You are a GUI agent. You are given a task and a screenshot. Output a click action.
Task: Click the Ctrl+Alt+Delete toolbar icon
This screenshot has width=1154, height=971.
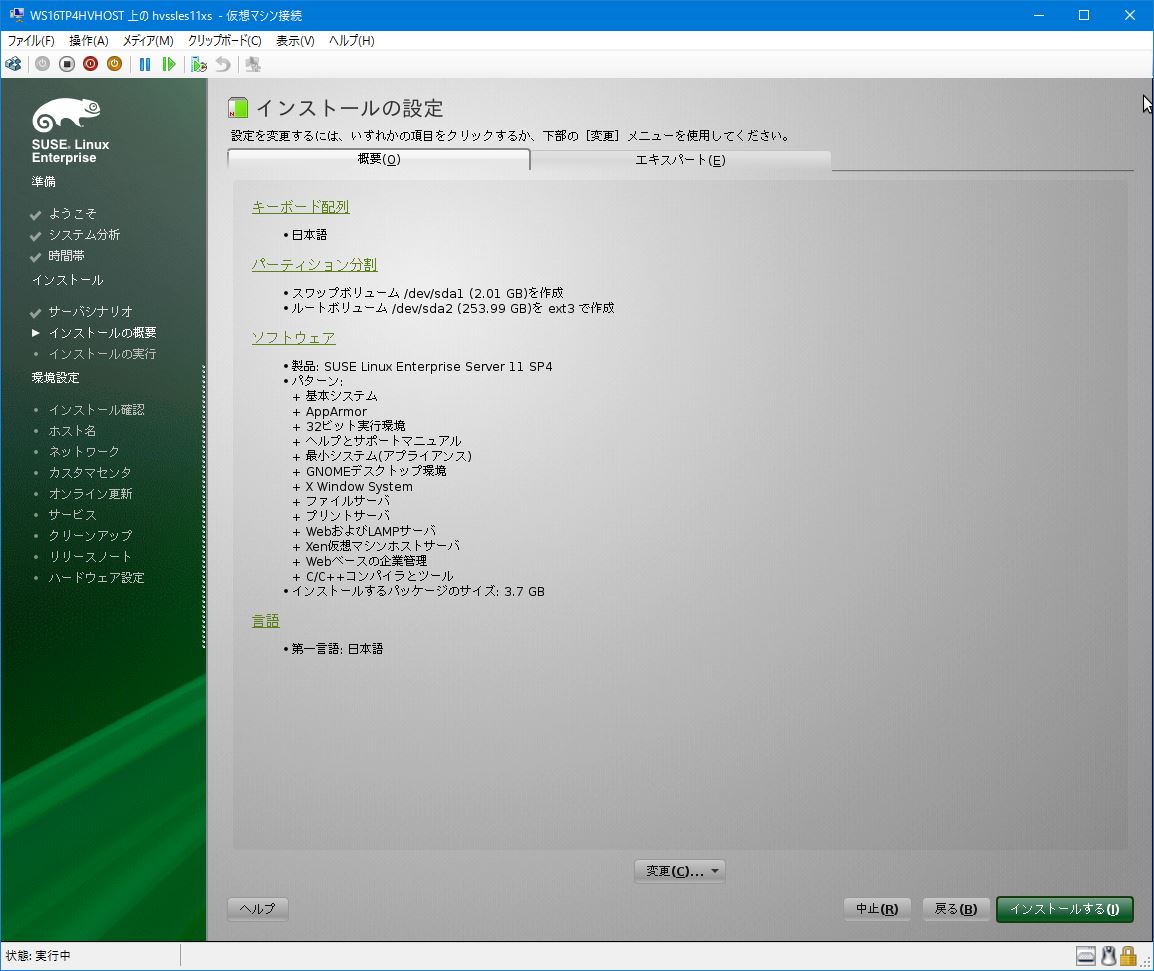pyautogui.click(x=13, y=64)
